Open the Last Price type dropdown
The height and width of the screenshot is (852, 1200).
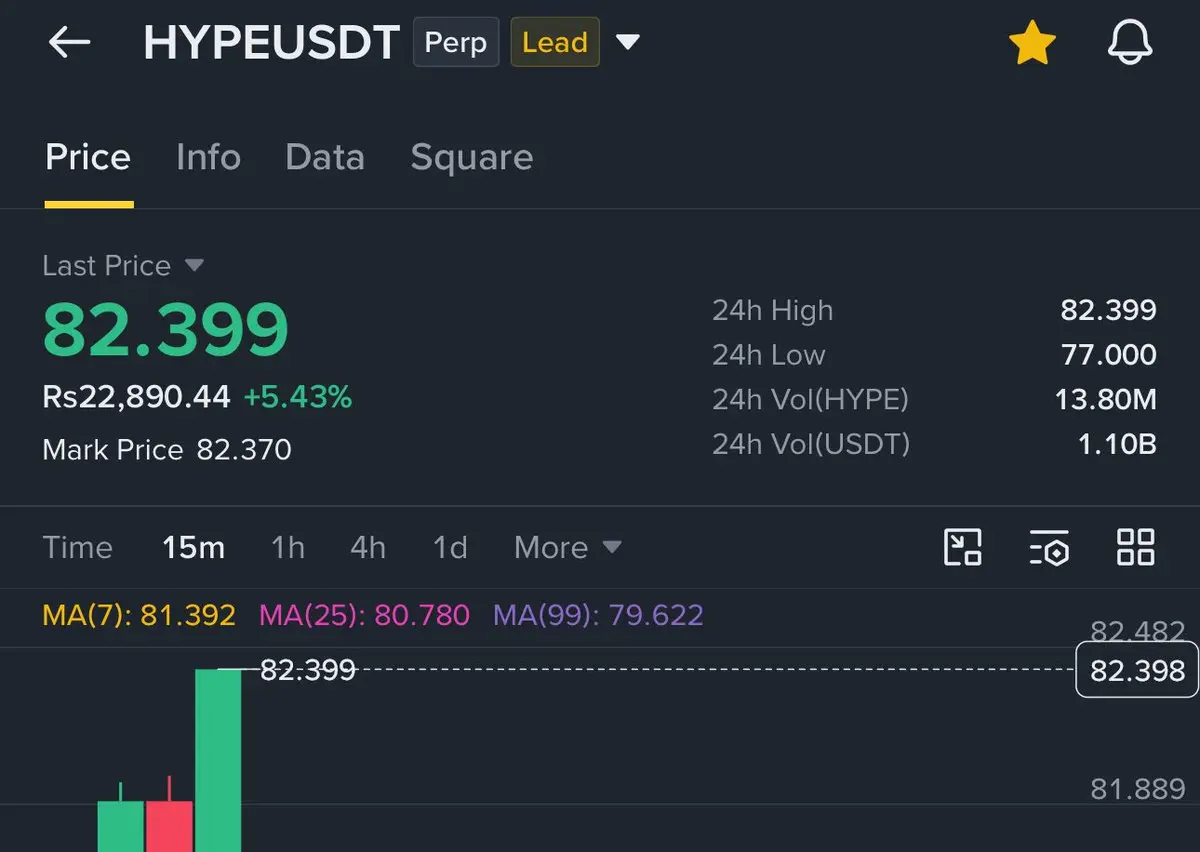tap(123, 266)
